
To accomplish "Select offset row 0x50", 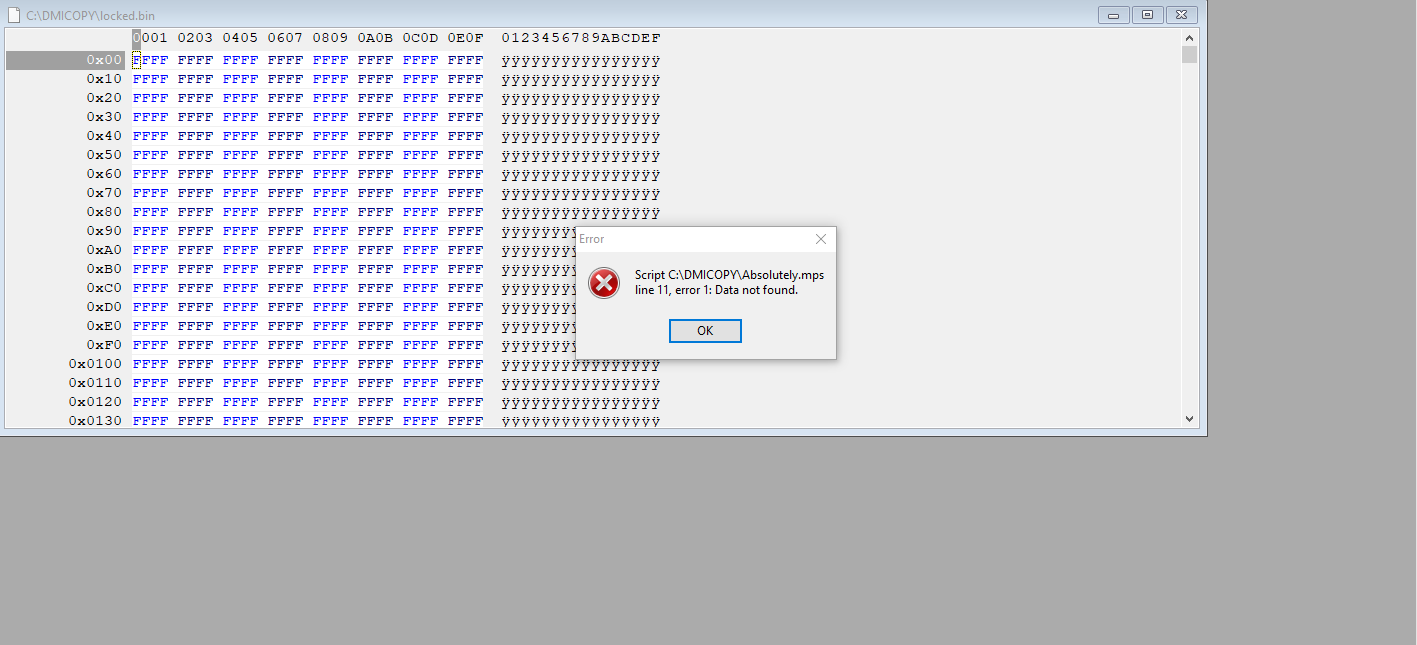I will coord(104,155).
